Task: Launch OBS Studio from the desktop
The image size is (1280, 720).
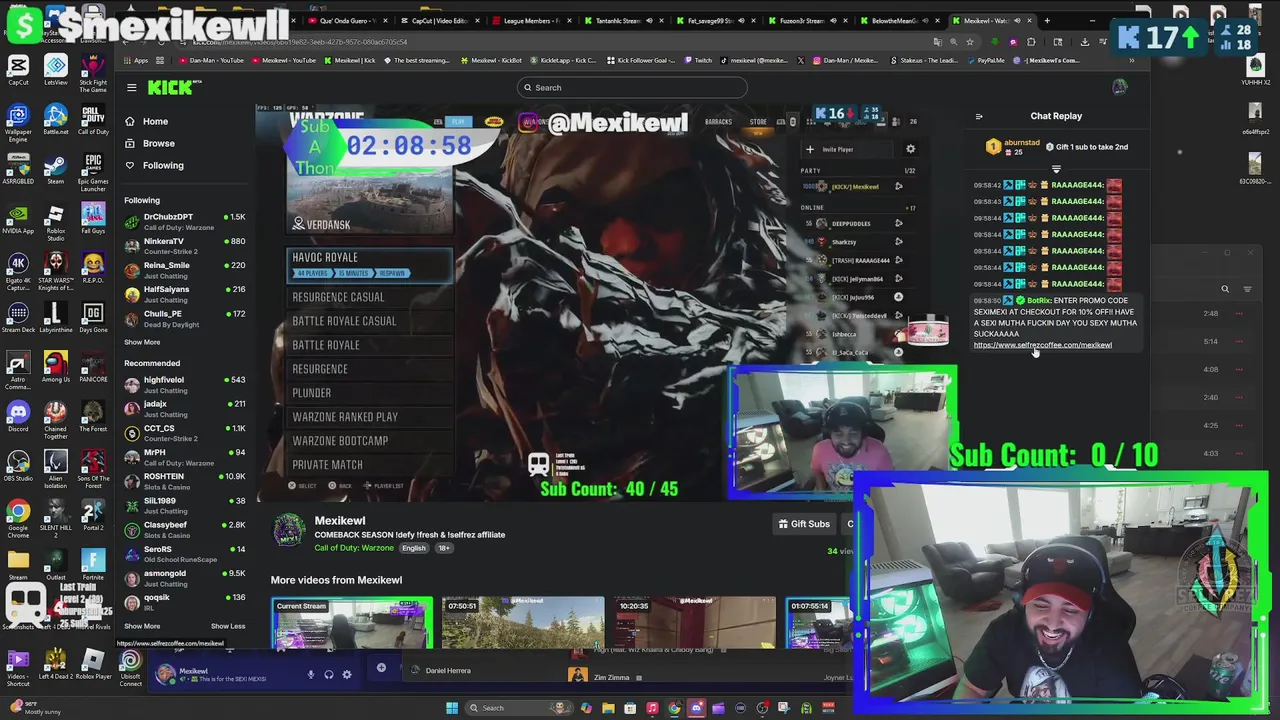Action: coord(18,465)
